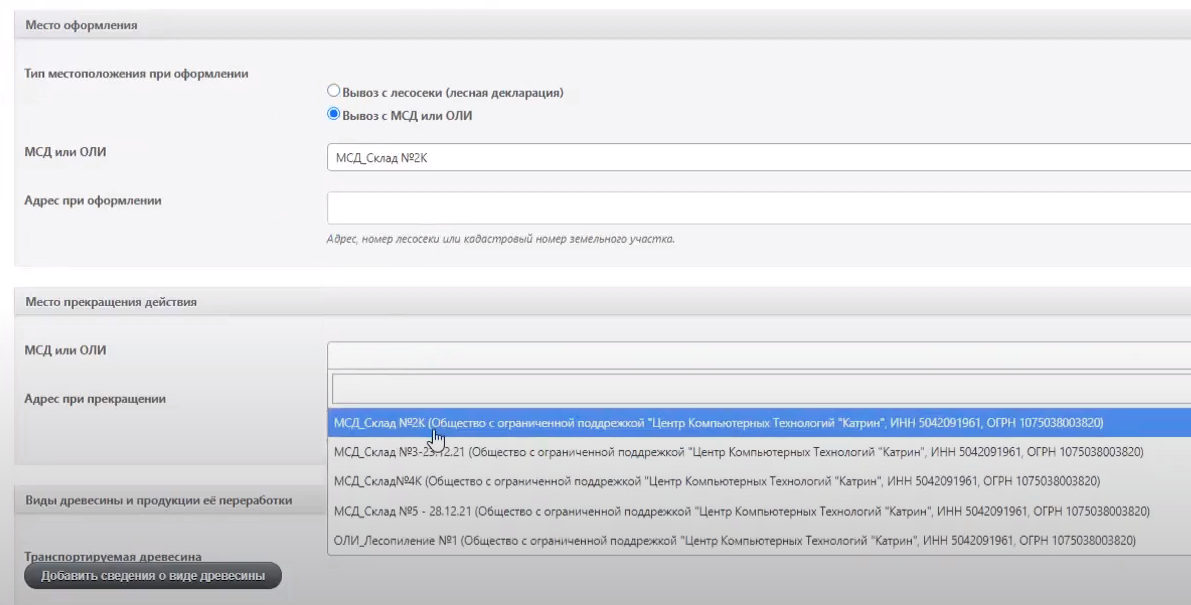The height and width of the screenshot is (605, 1191).
Task: Click the "Адрес при прекращении" label
Action: [x=95, y=399]
